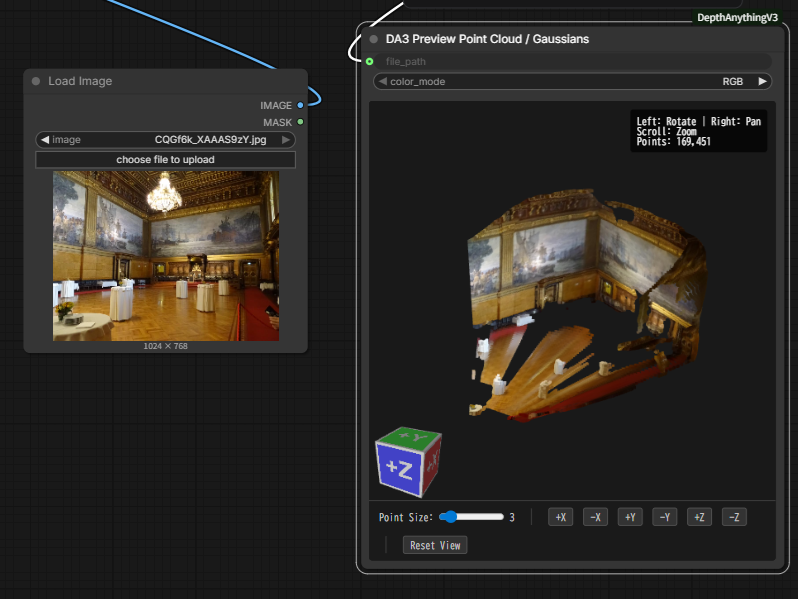
Task: Click the Load Image collapse dot
Action: [x=36, y=81]
